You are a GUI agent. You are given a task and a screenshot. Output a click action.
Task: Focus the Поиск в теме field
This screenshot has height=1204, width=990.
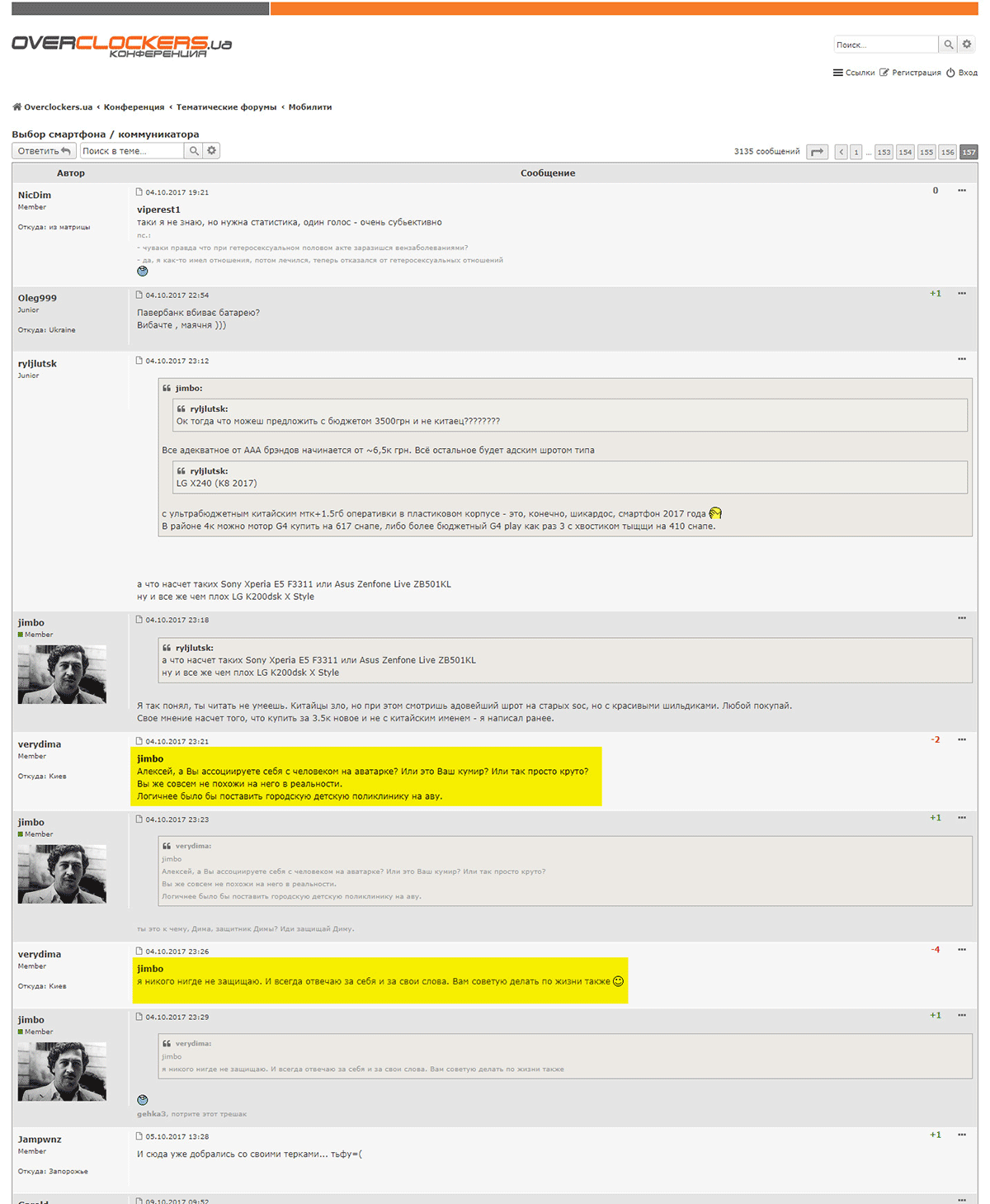click(132, 151)
